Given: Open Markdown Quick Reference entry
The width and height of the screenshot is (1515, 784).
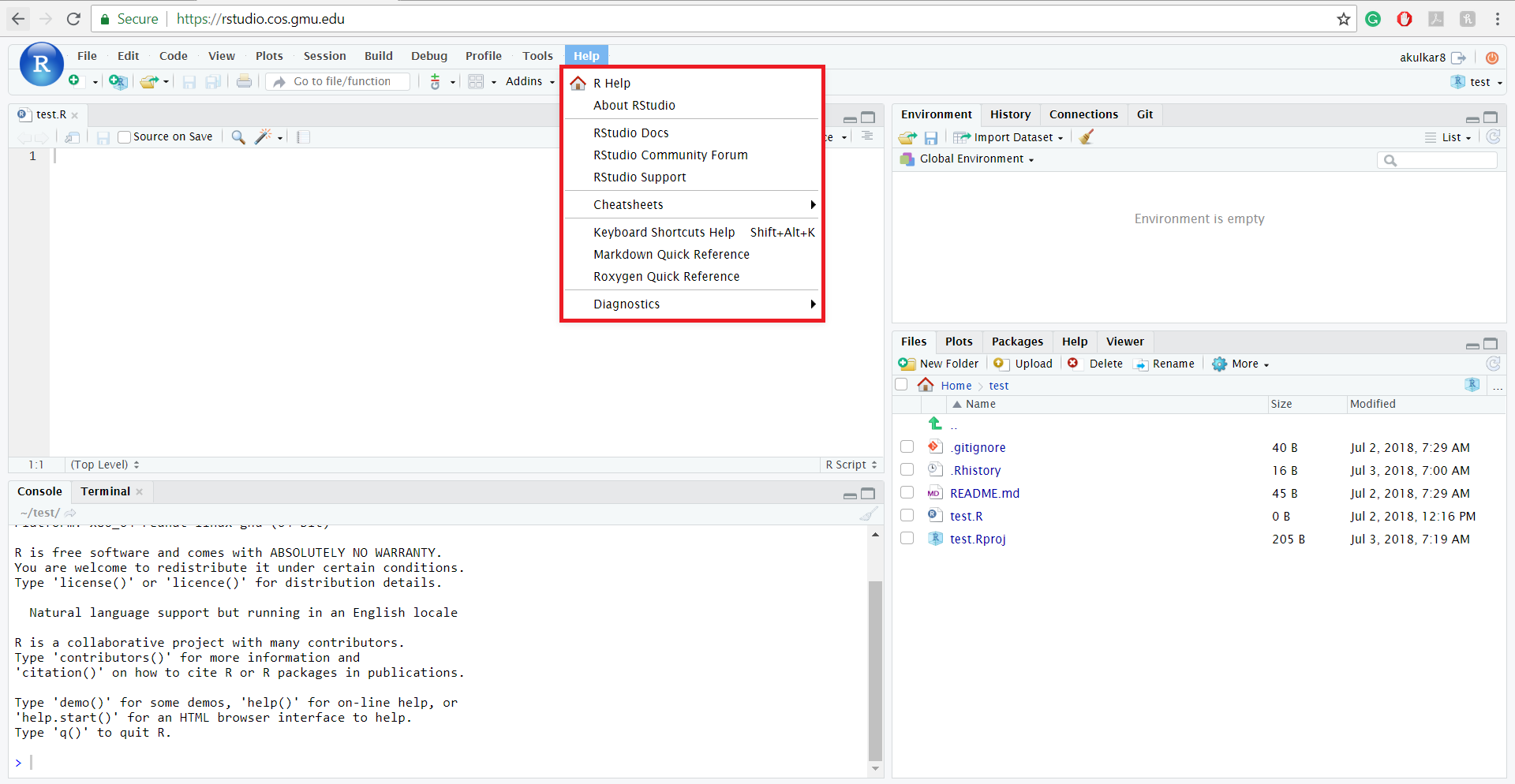Looking at the screenshot, I should coord(692,255).
